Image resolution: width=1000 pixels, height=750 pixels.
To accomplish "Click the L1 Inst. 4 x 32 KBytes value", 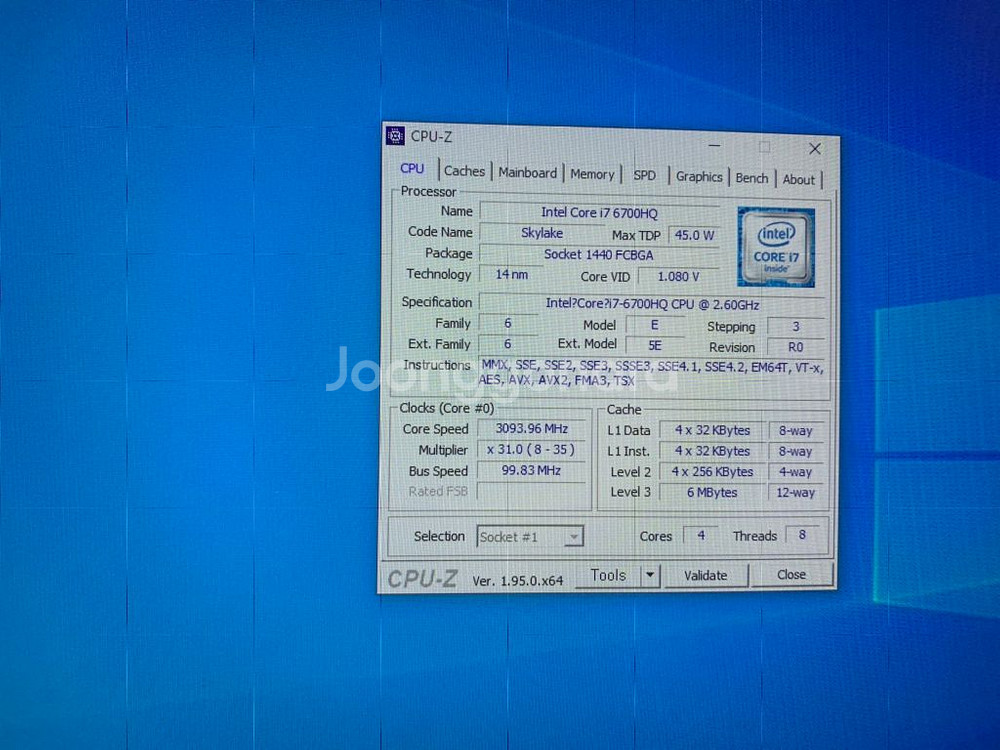I will 712,452.
